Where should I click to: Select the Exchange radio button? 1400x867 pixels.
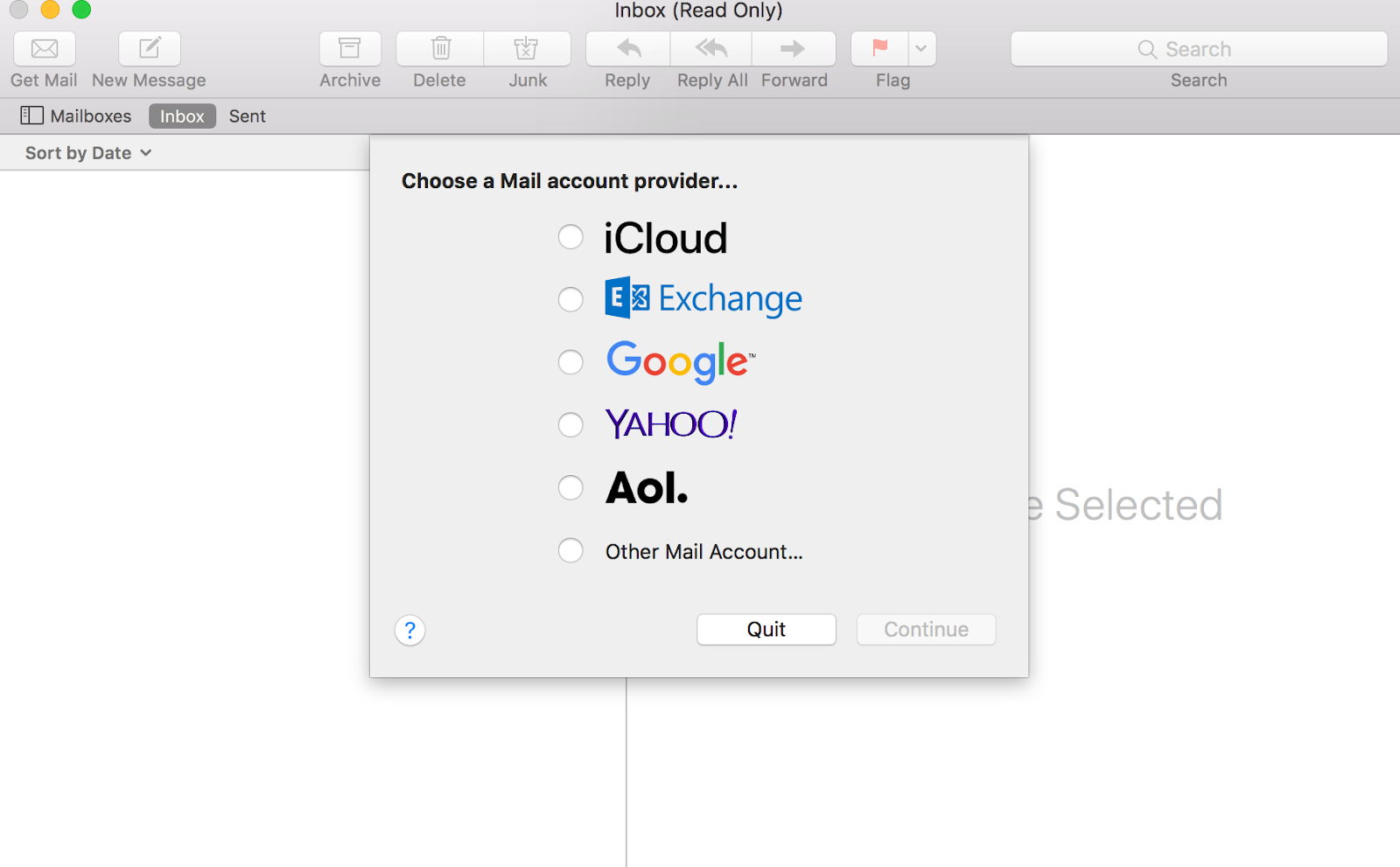570,299
